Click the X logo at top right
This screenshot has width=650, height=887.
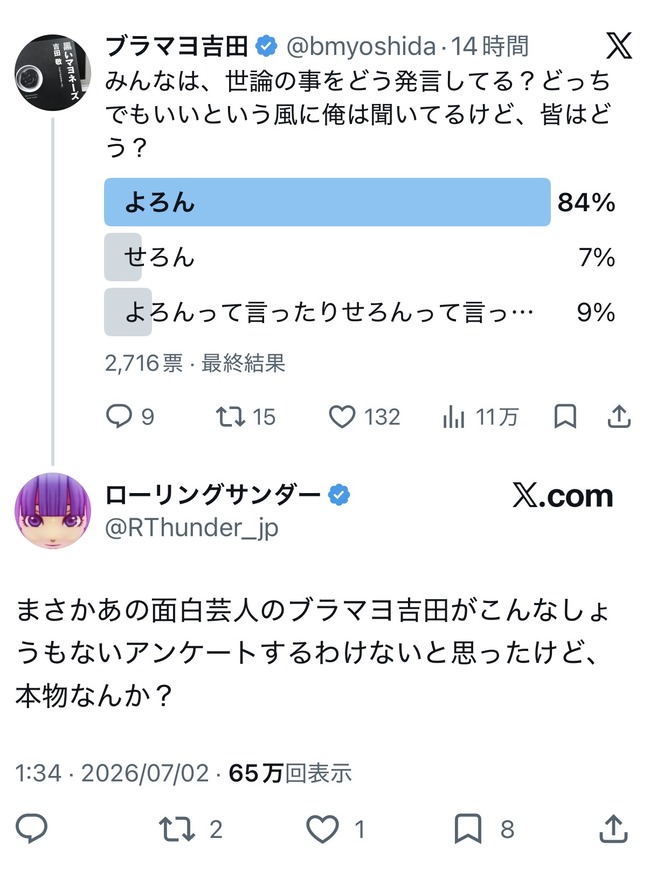(x=619, y=46)
